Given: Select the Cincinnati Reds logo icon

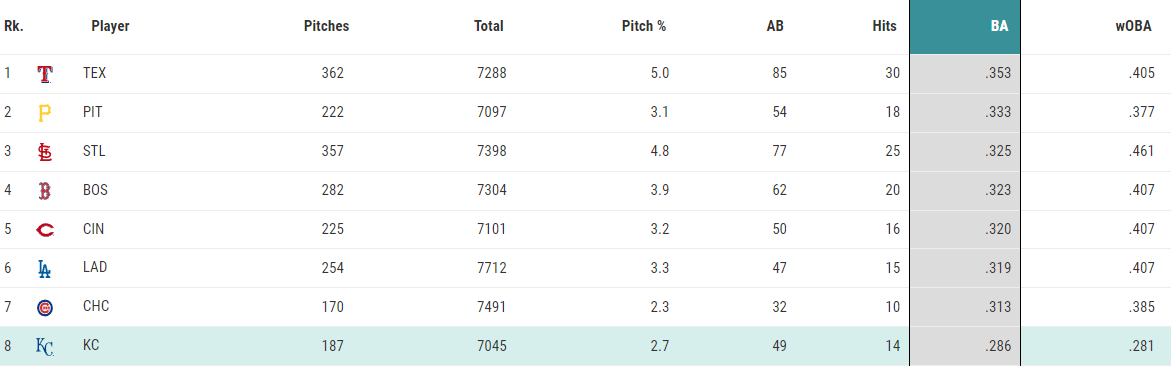Looking at the screenshot, I should (45, 230).
